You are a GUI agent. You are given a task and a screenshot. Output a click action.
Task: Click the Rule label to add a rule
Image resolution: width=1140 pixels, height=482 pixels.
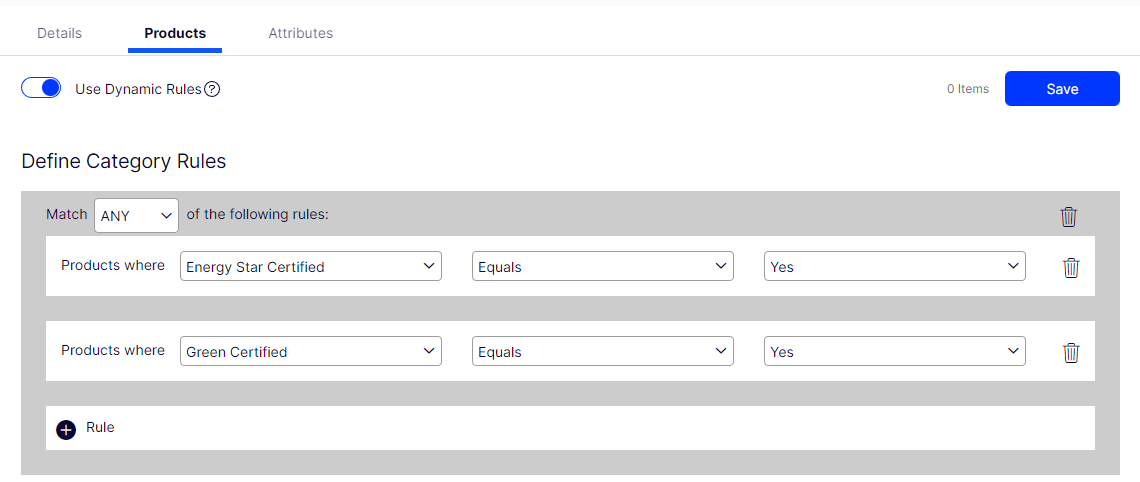tap(100, 427)
